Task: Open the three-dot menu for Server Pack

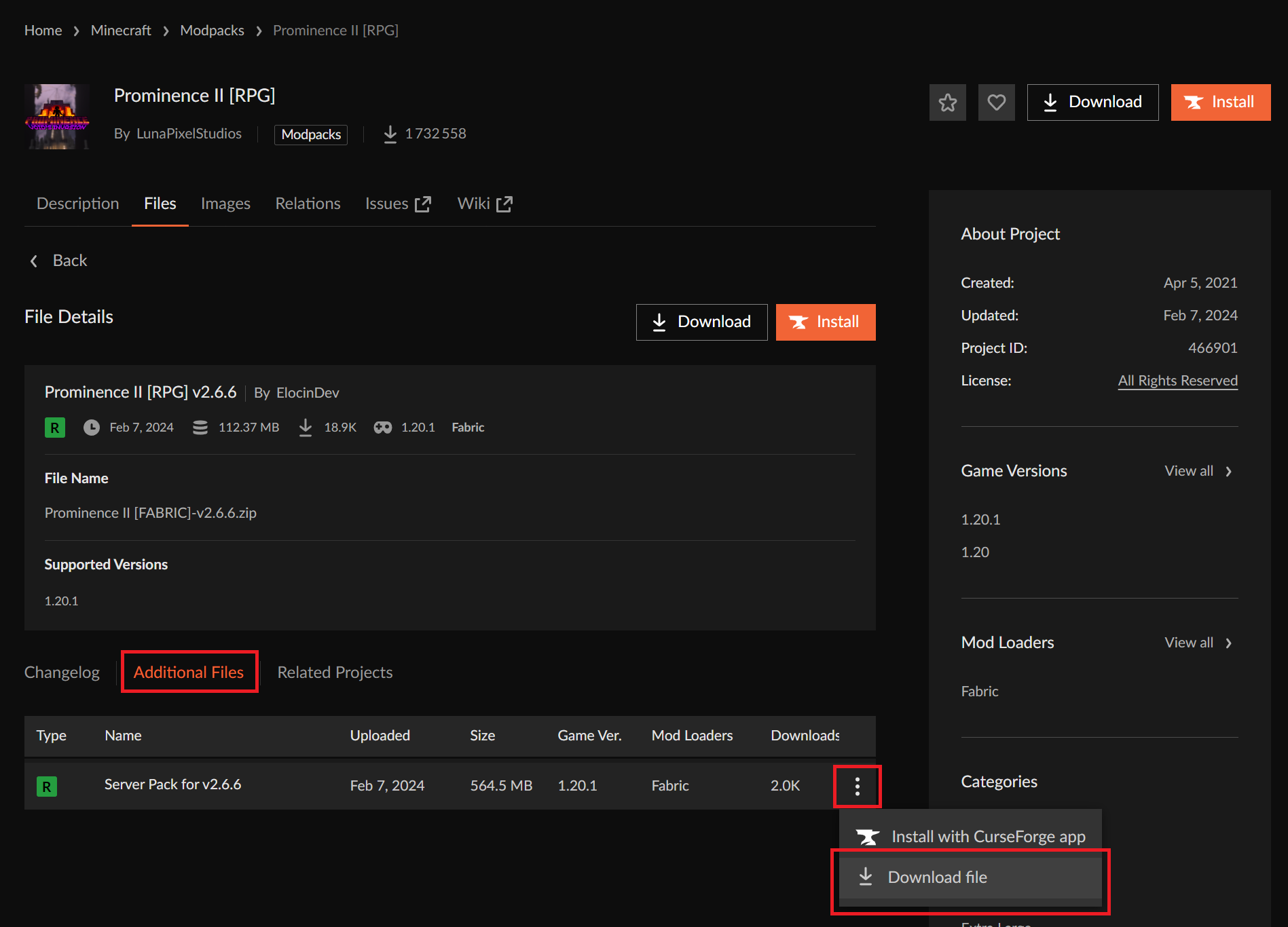Action: (857, 787)
